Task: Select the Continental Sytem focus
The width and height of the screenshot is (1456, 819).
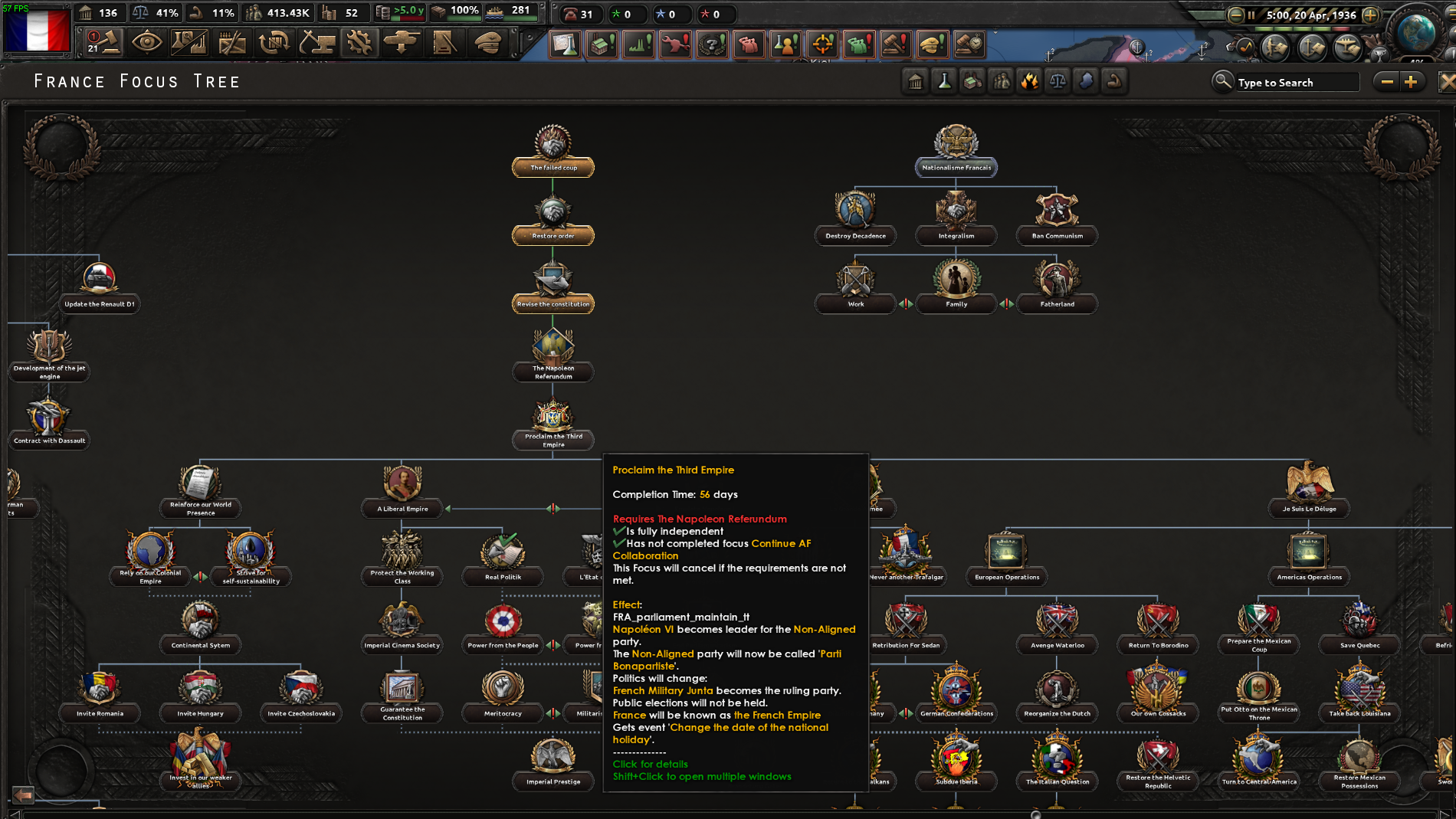Action: 200,629
